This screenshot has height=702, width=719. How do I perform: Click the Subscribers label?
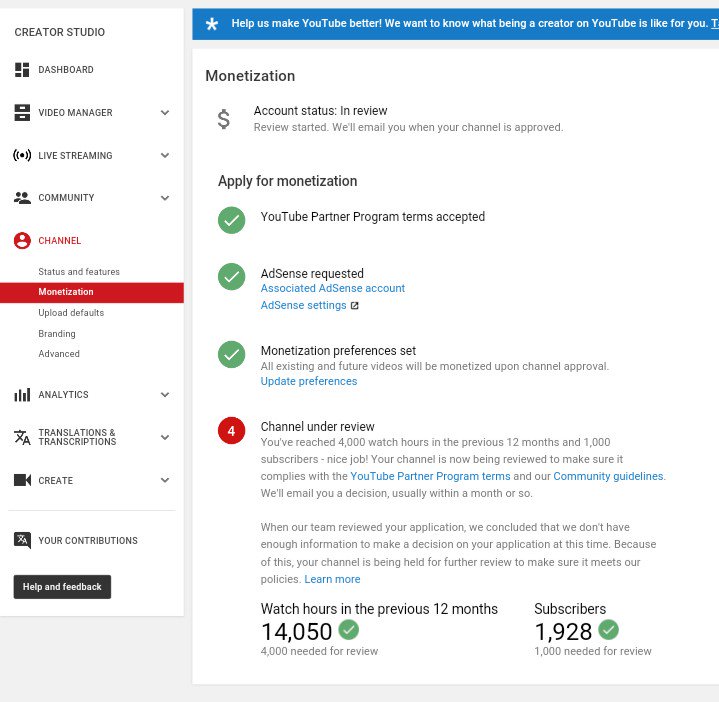570,609
